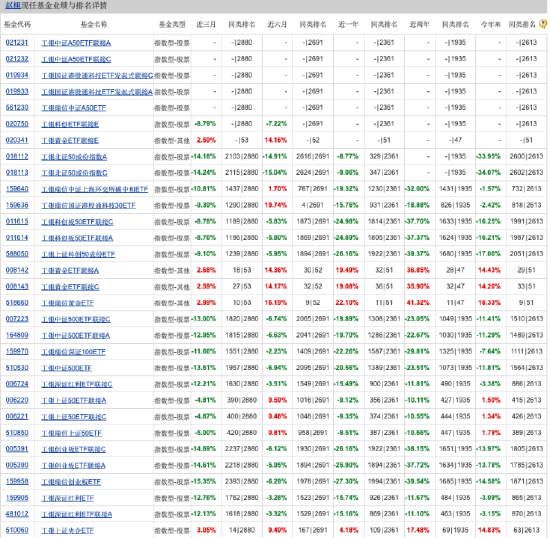
Task: Open 工银黄金ETF联接A fund name link
Action: (x=70, y=270)
